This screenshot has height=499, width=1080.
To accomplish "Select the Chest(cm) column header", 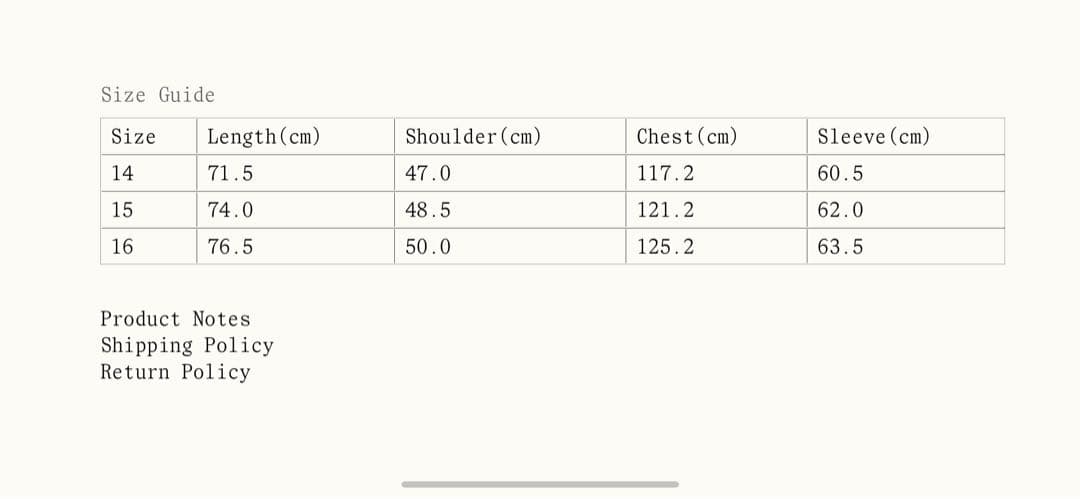I will click(x=687, y=137).
